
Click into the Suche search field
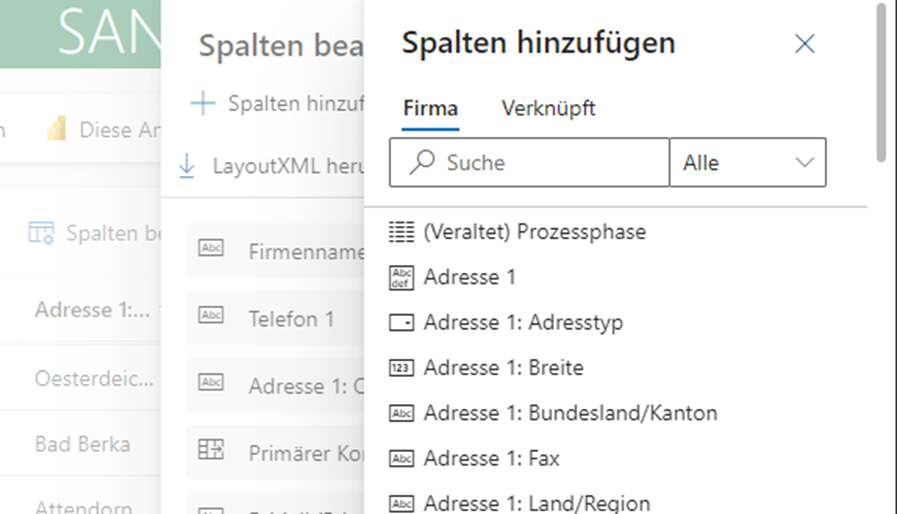(x=550, y=163)
